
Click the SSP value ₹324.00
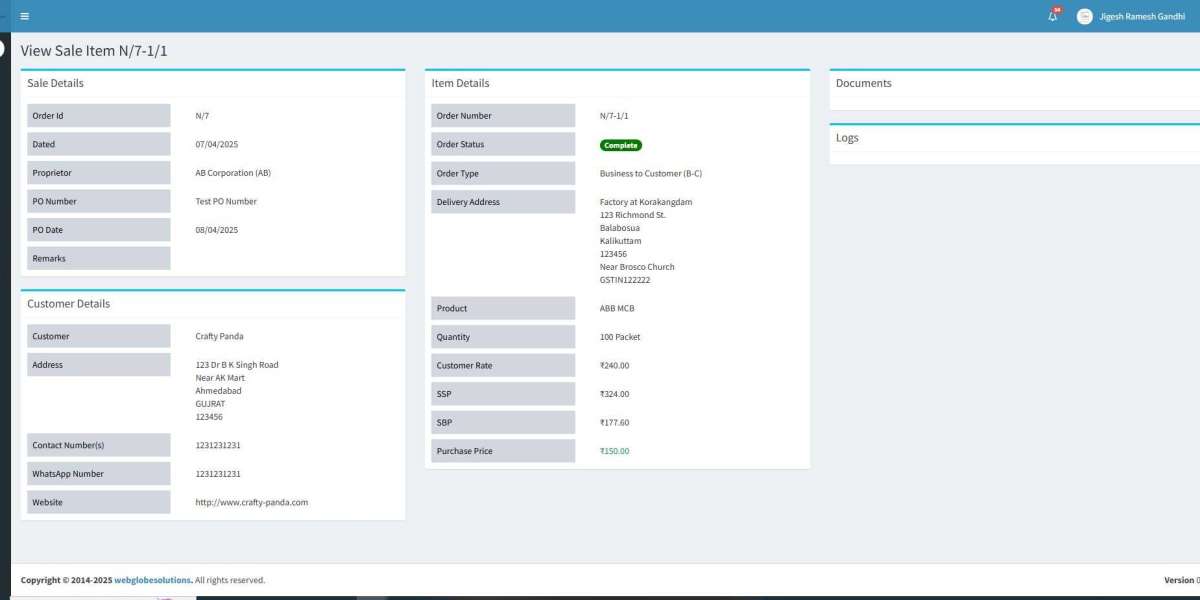pyautogui.click(x=614, y=394)
